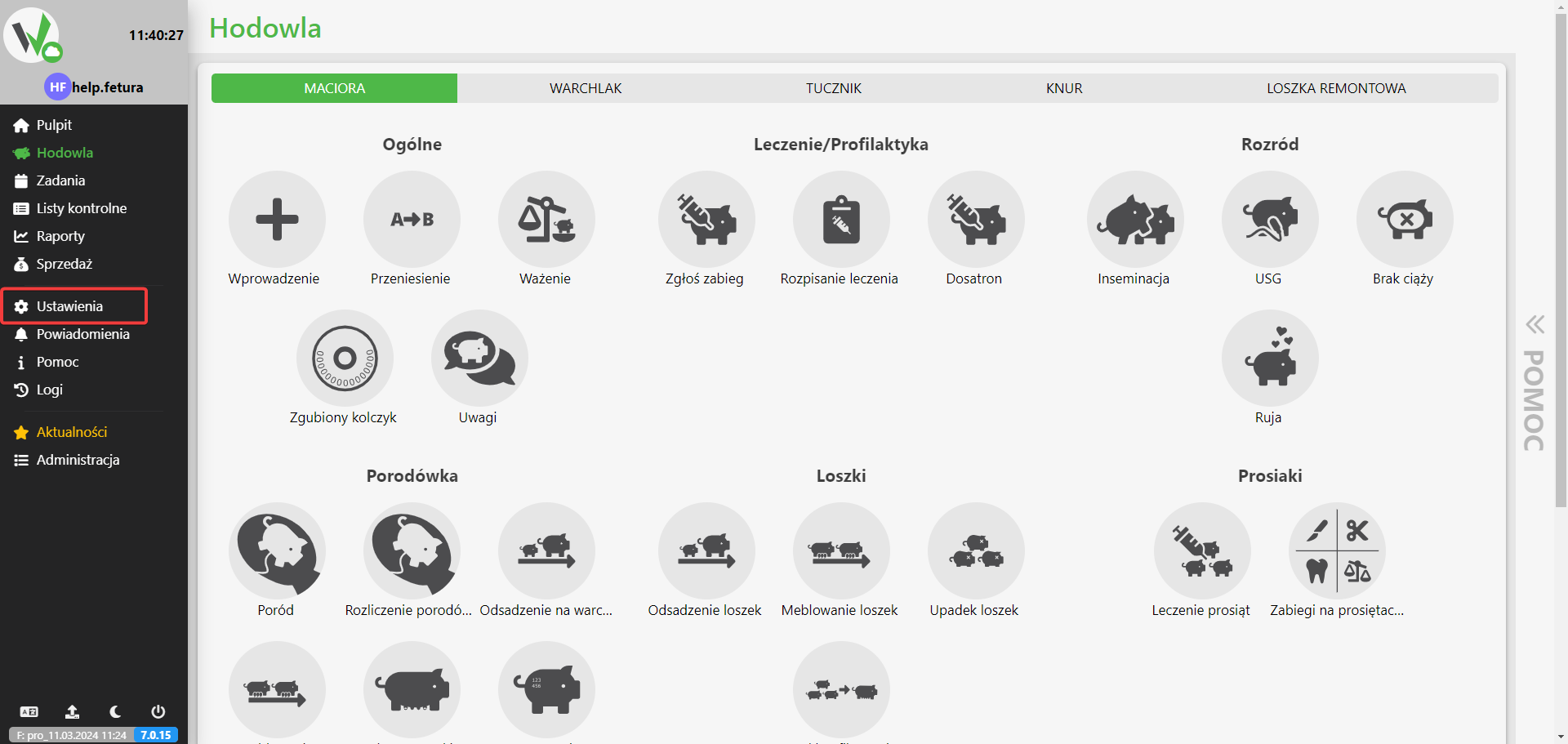The width and height of the screenshot is (1568, 744).
Task: Open the Poród farrowing icon
Action: point(277,551)
